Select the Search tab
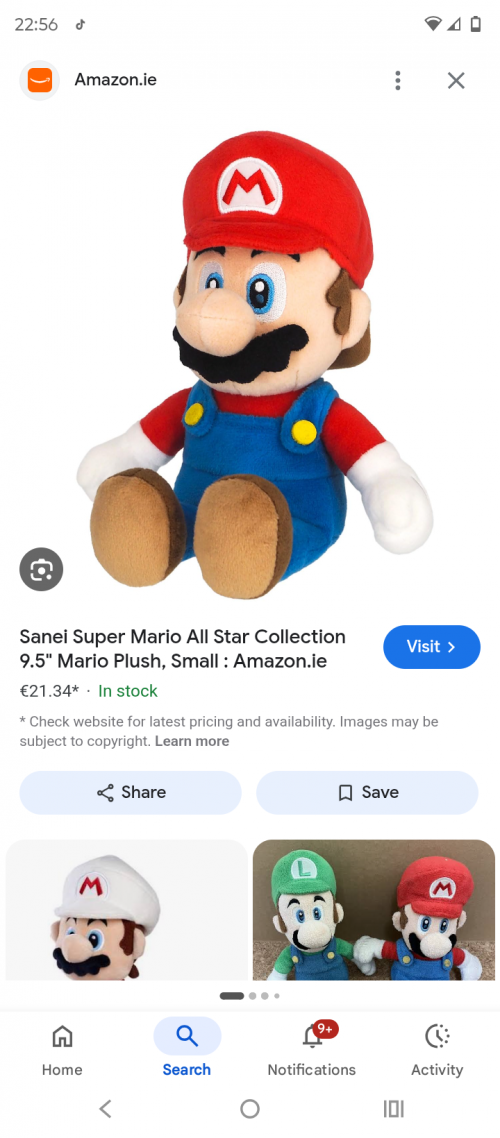The image size is (500, 1138). click(x=187, y=1049)
